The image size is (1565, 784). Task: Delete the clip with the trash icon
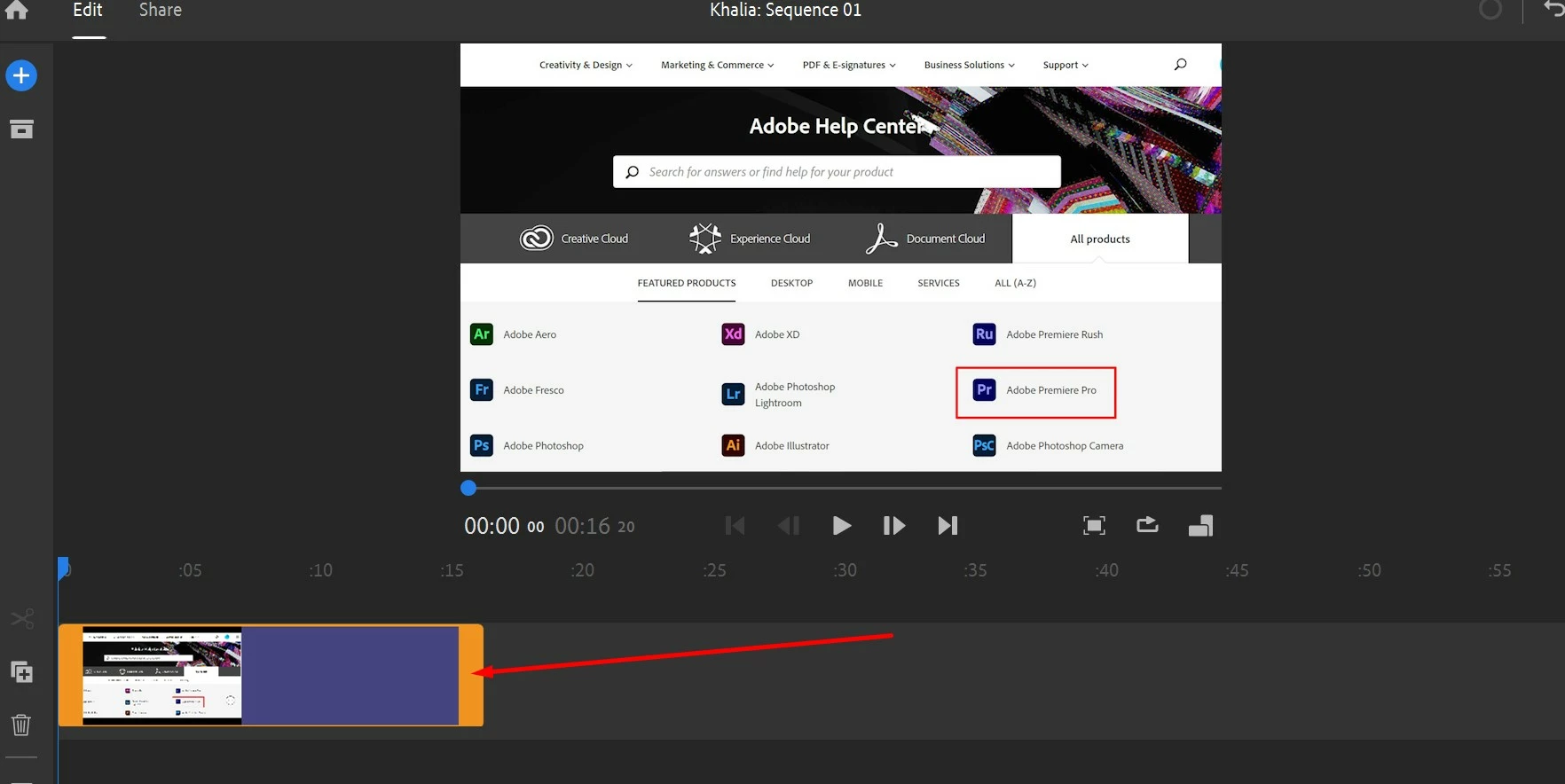click(21, 725)
